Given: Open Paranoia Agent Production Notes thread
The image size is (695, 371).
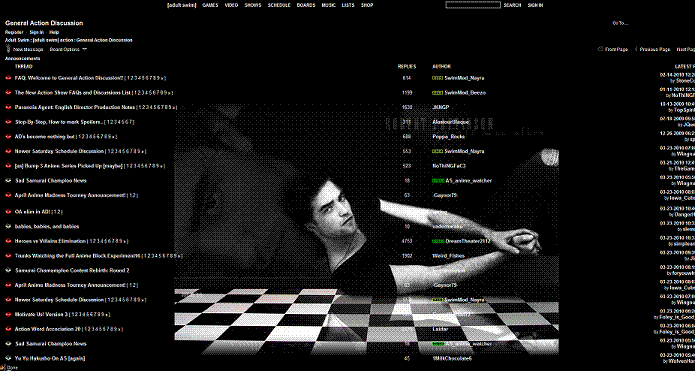Looking at the screenshot, I should click(75, 107).
